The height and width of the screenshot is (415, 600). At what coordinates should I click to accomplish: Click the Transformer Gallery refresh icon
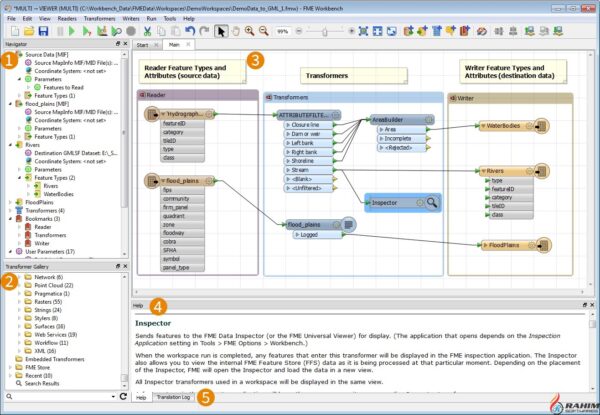123,397
